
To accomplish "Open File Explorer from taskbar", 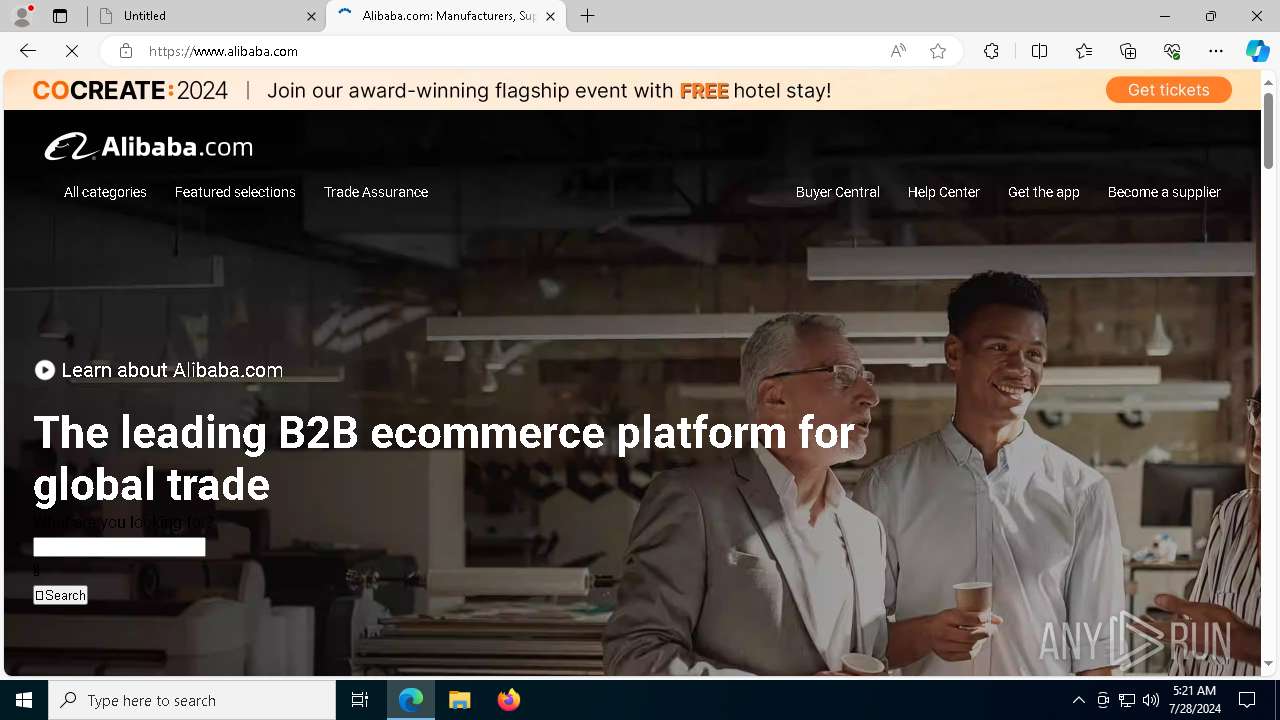I will click(x=460, y=700).
